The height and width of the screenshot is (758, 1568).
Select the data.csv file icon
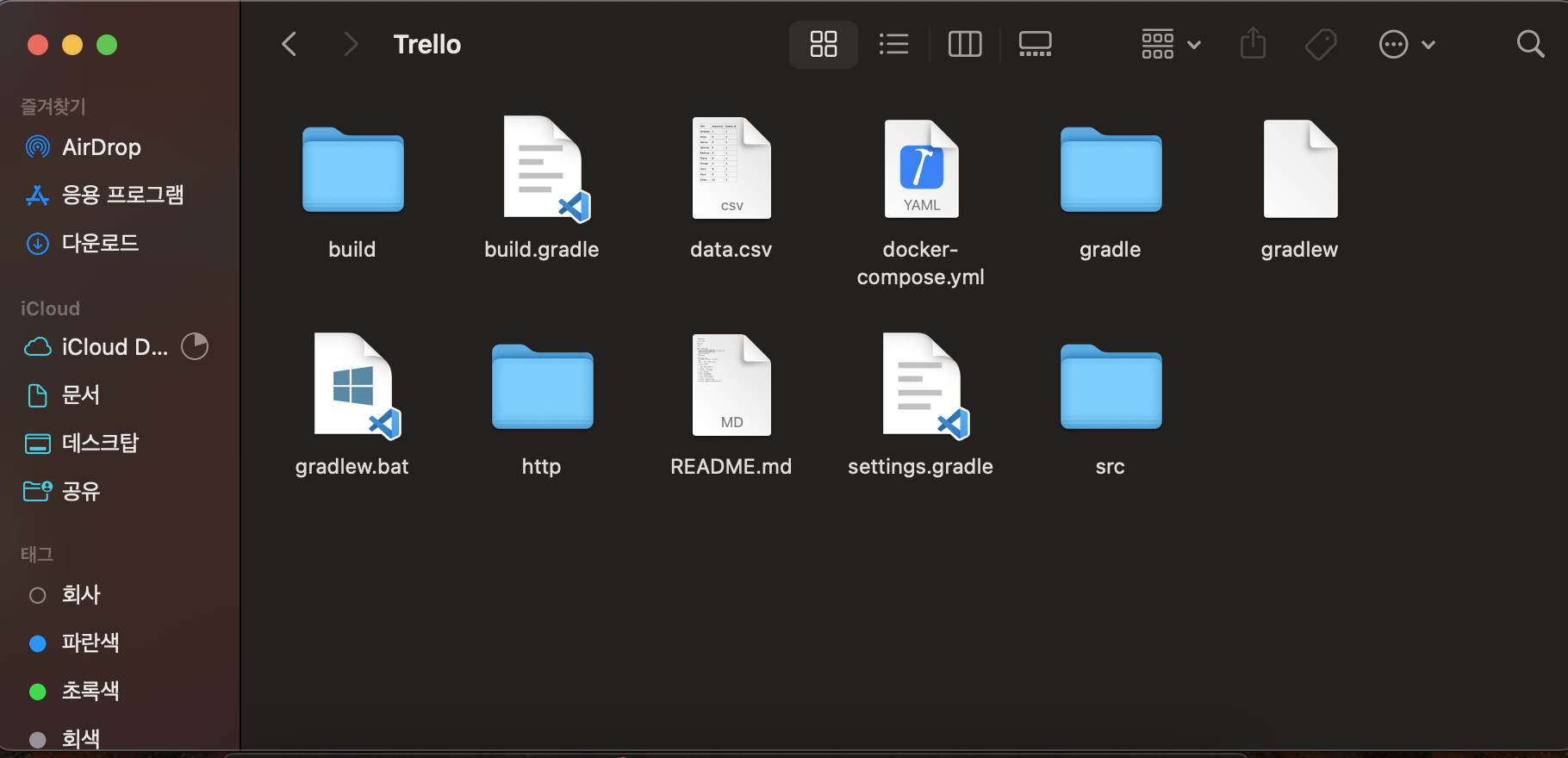pyautogui.click(x=731, y=168)
